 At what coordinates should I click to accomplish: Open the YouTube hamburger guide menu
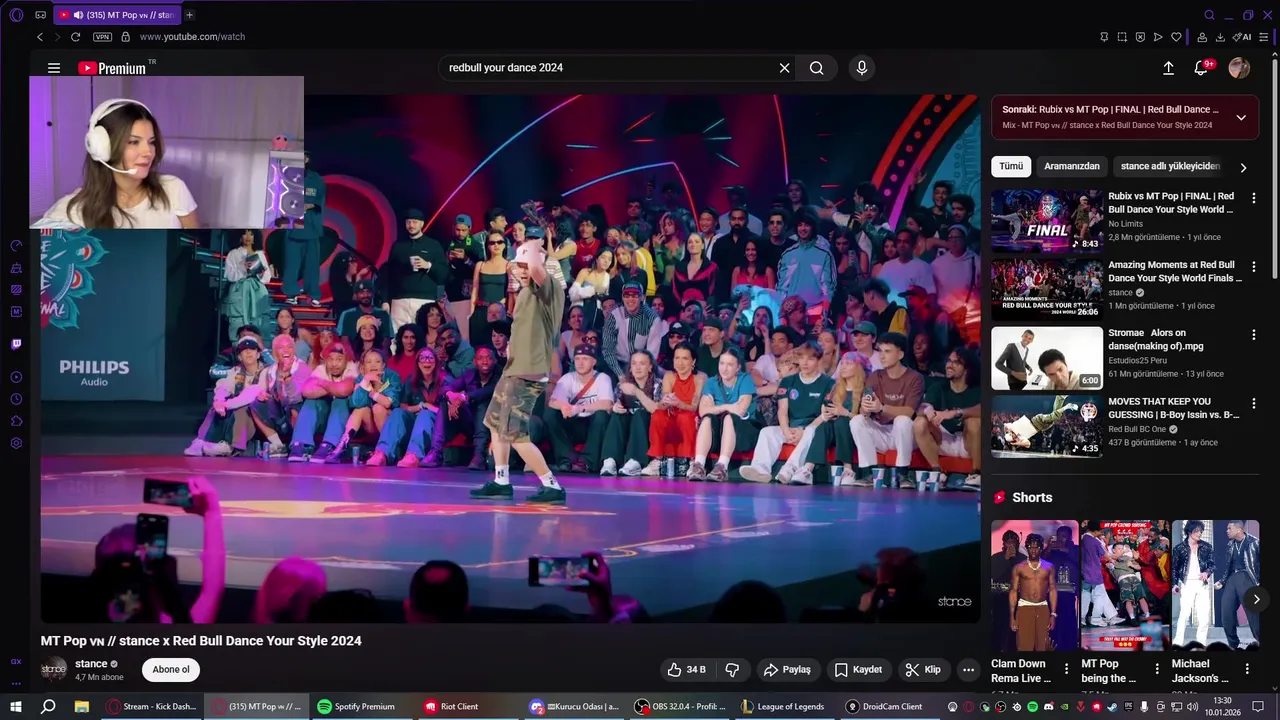[54, 68]
